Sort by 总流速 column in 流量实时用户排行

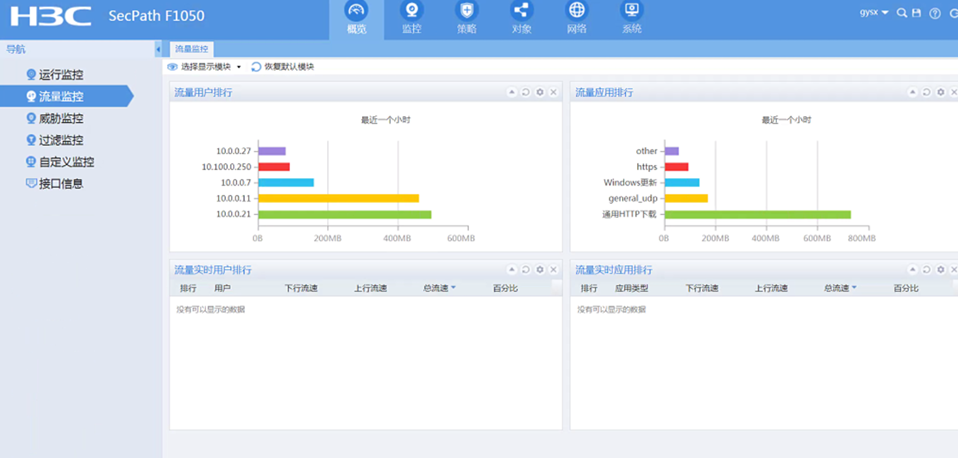[439, 289]
